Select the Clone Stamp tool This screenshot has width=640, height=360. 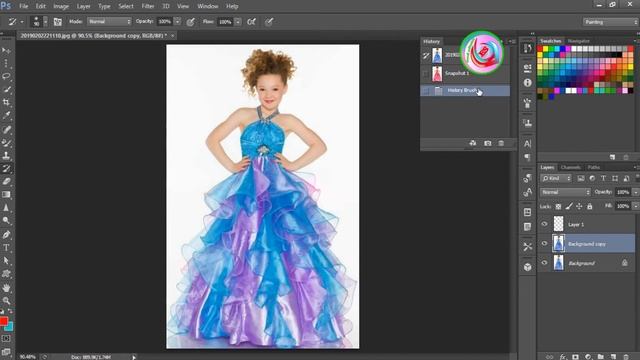(6, 156)
